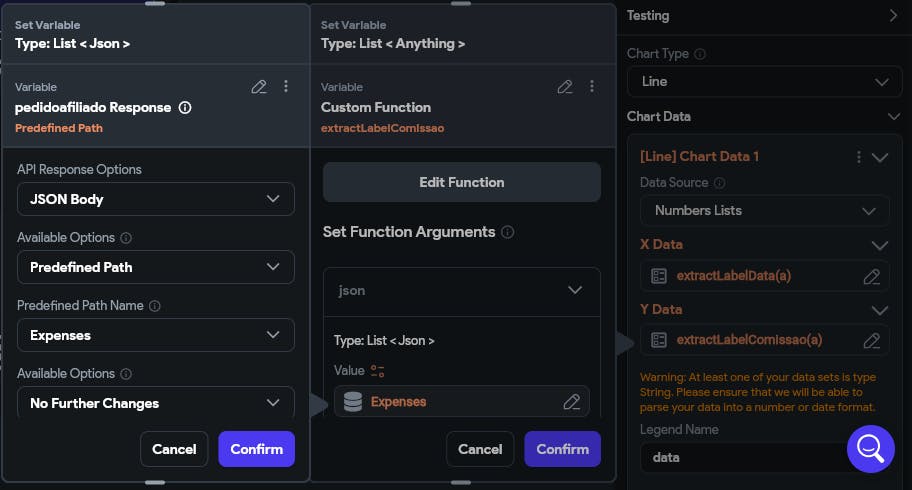The width and height of the screenshot is (912, 490).
Task: Open three-dot menu for Chart Data 1
Action: coord(858,157)
